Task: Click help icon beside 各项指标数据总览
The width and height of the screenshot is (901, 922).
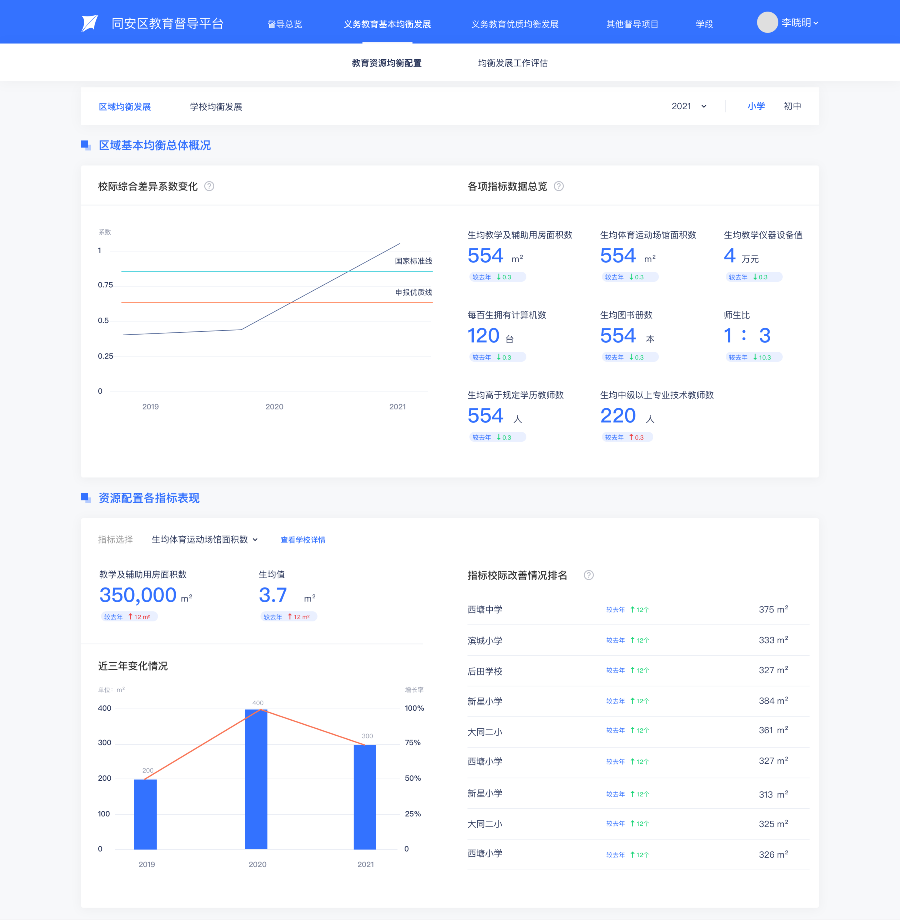Action: 559,186
